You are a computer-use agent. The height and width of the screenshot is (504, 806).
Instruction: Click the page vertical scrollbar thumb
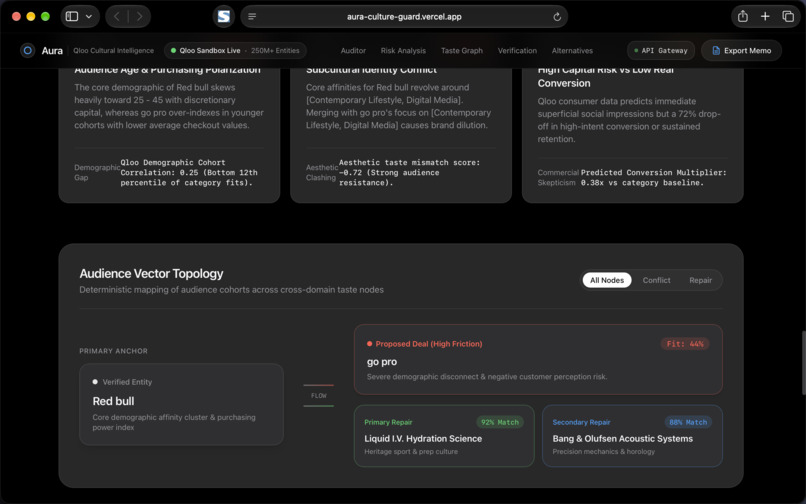[803, 364]
